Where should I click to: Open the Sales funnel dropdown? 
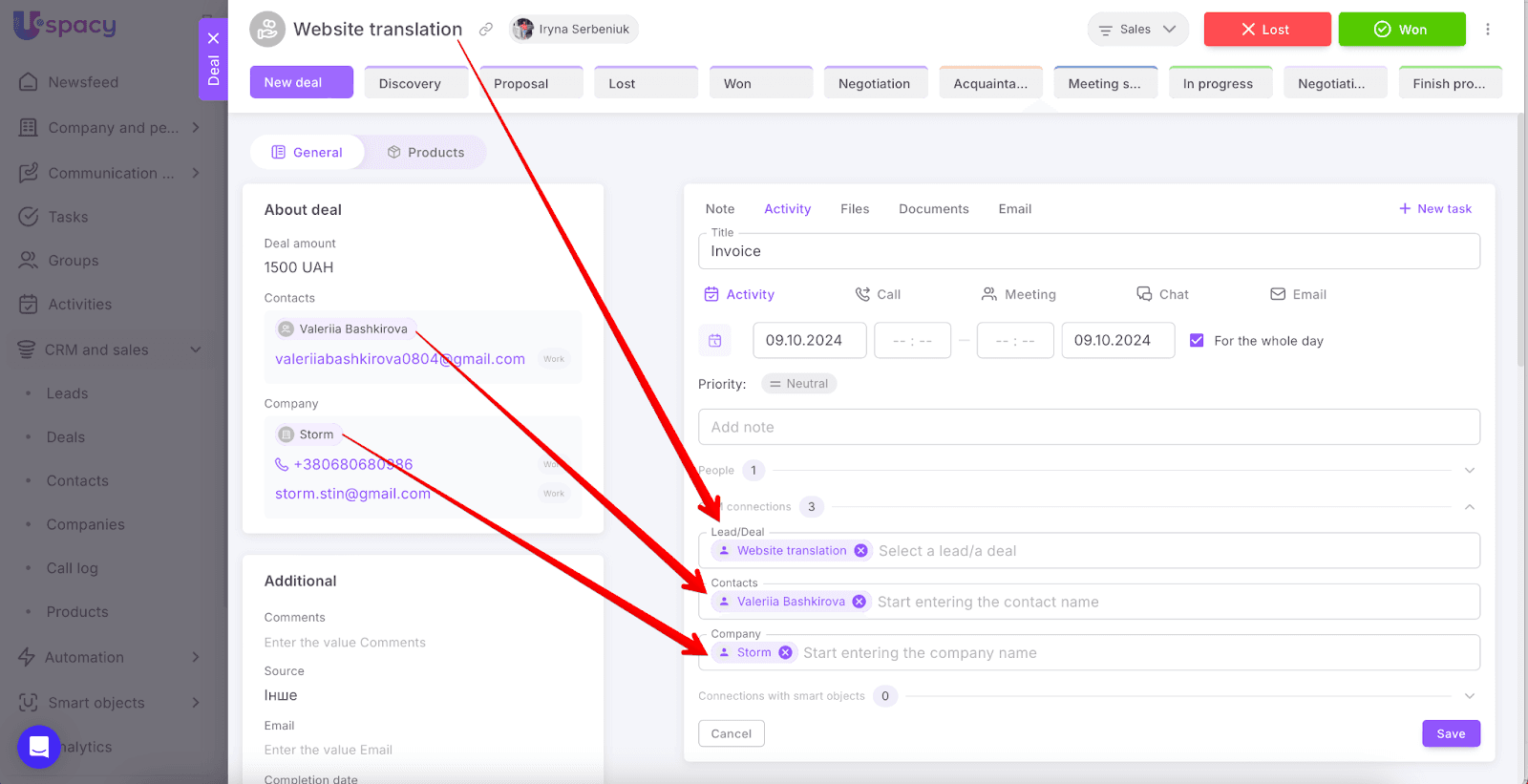[x=1137, y=30]
